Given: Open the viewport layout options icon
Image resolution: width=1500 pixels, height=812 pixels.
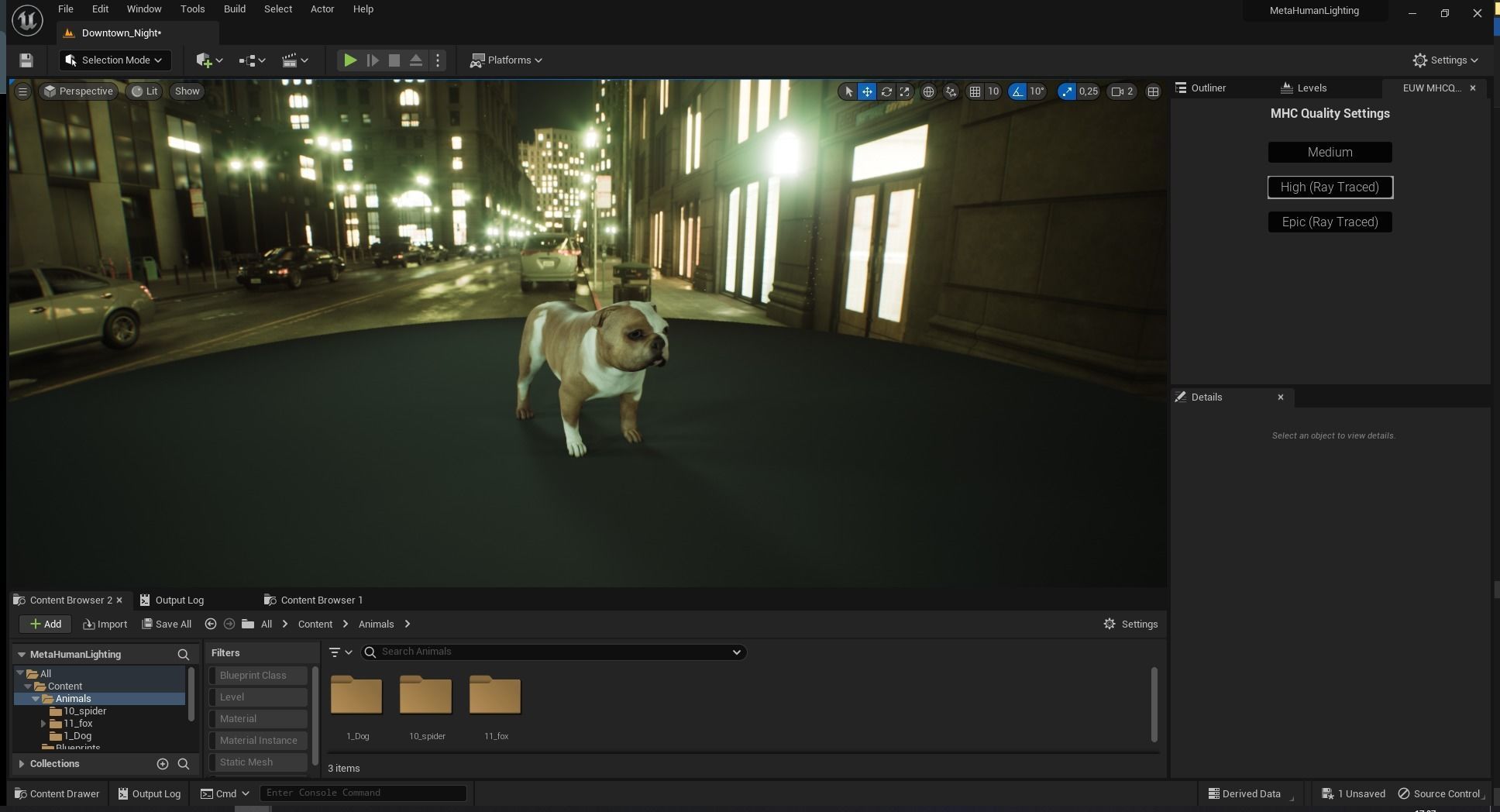Looking at the screenshot, I should (1153, 91).
